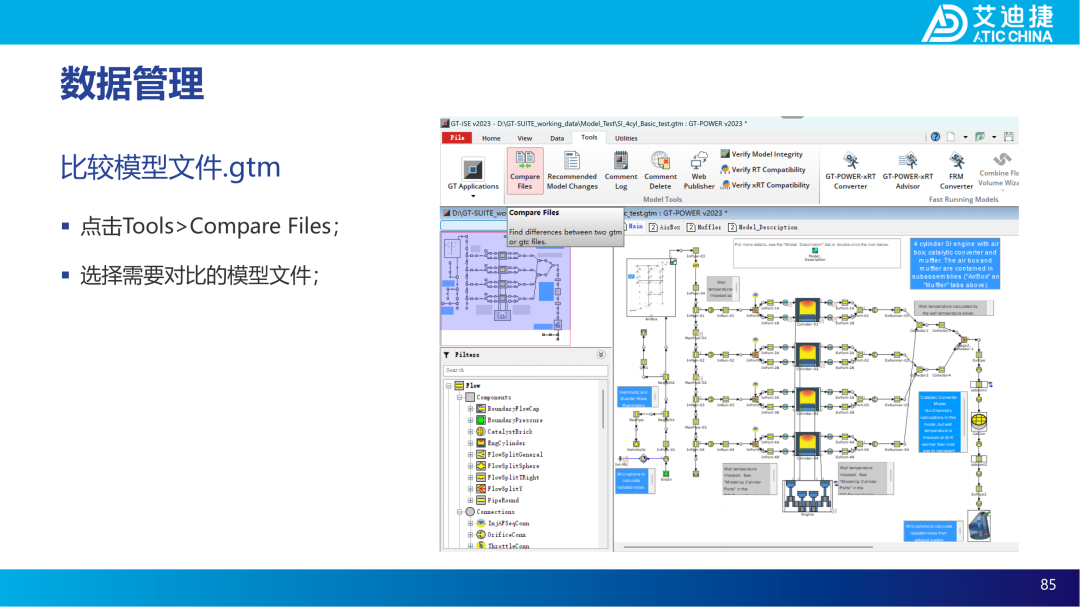Switch to the View ribbon tab
This screenshot has width=1080, height=607.
pos(525,138)
